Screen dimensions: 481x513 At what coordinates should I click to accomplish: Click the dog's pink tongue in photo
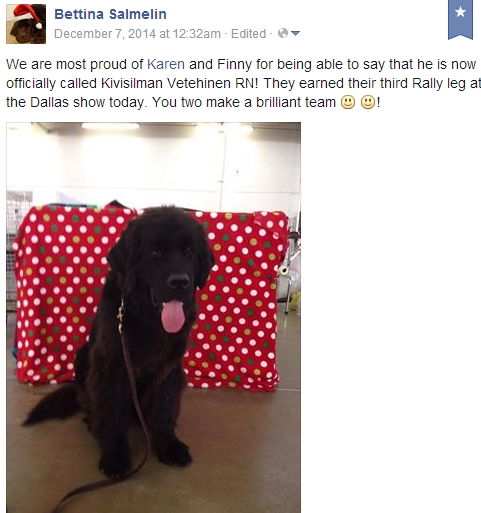[x=173, y=316]
